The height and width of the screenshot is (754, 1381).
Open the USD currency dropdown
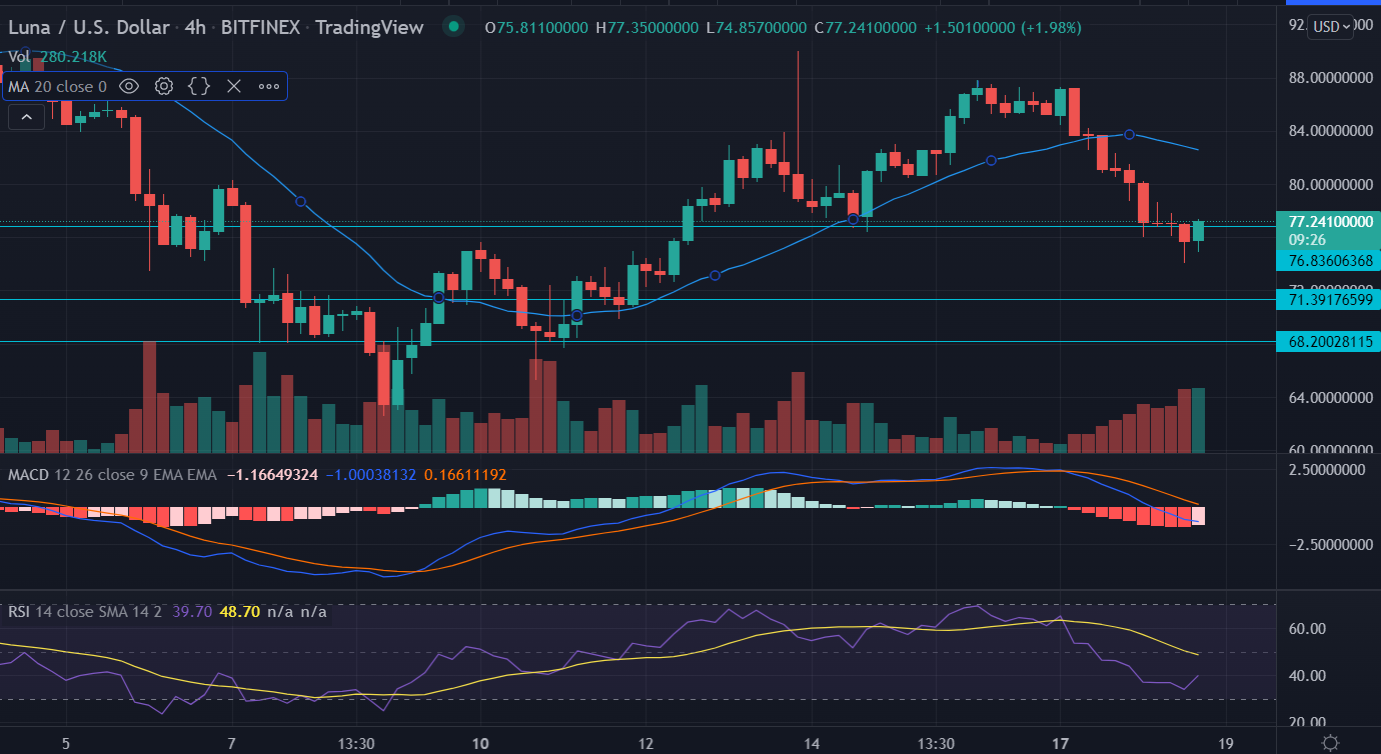pyautogui.click(x=1331, y=27)
